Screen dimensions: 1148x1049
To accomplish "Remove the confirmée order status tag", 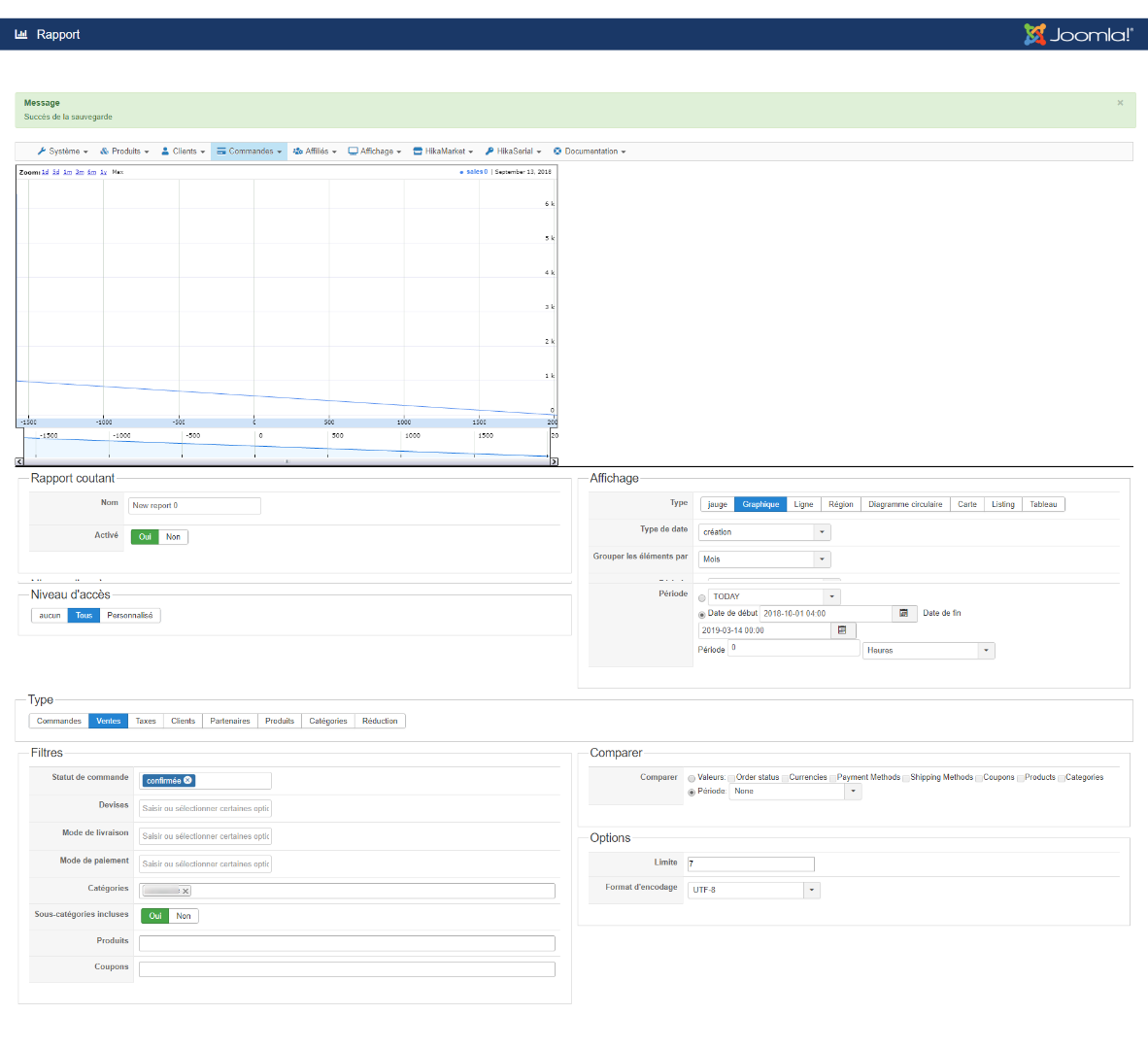I will tap(188, 780).
